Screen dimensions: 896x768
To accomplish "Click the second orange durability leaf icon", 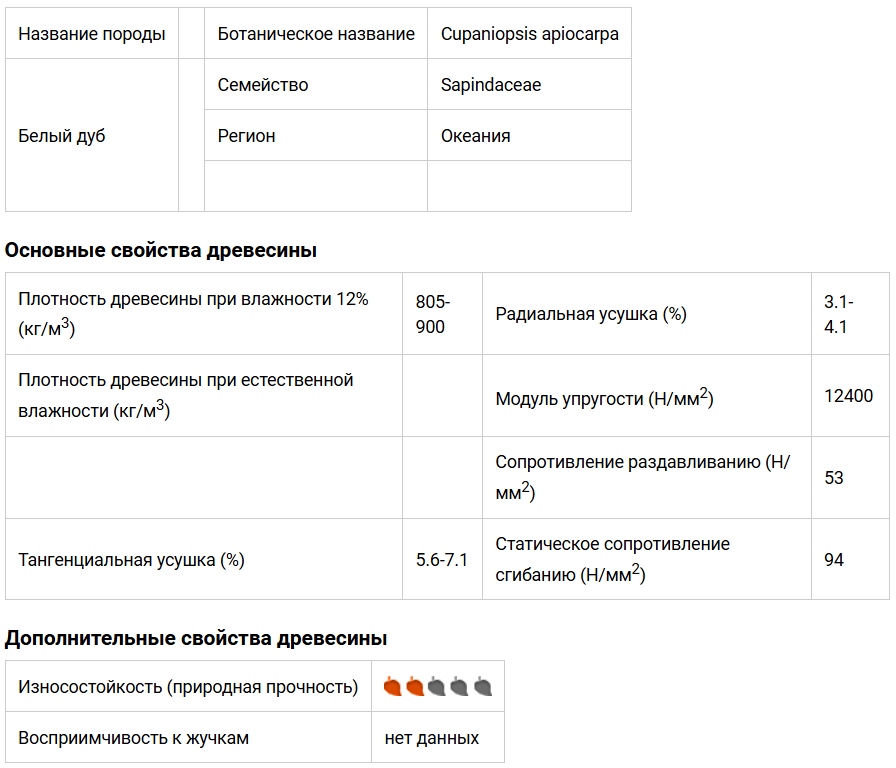I will (415, 687).
